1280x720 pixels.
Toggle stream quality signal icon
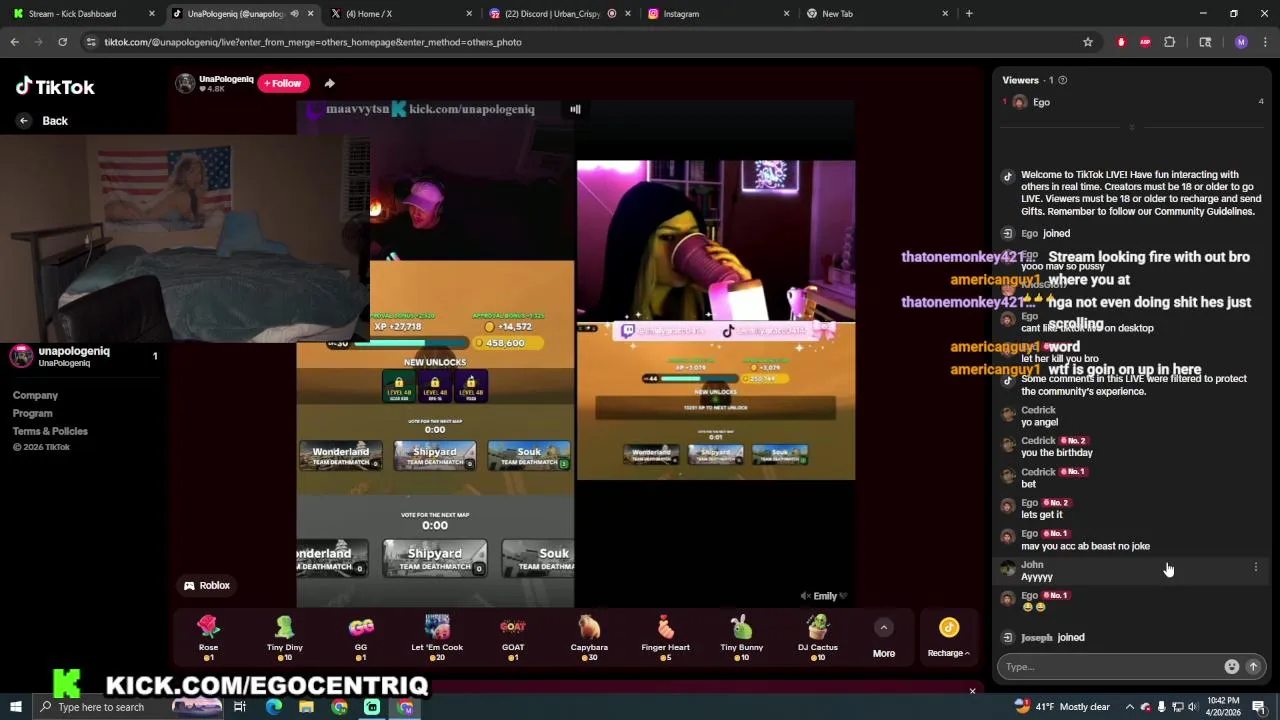coord(575,109)
